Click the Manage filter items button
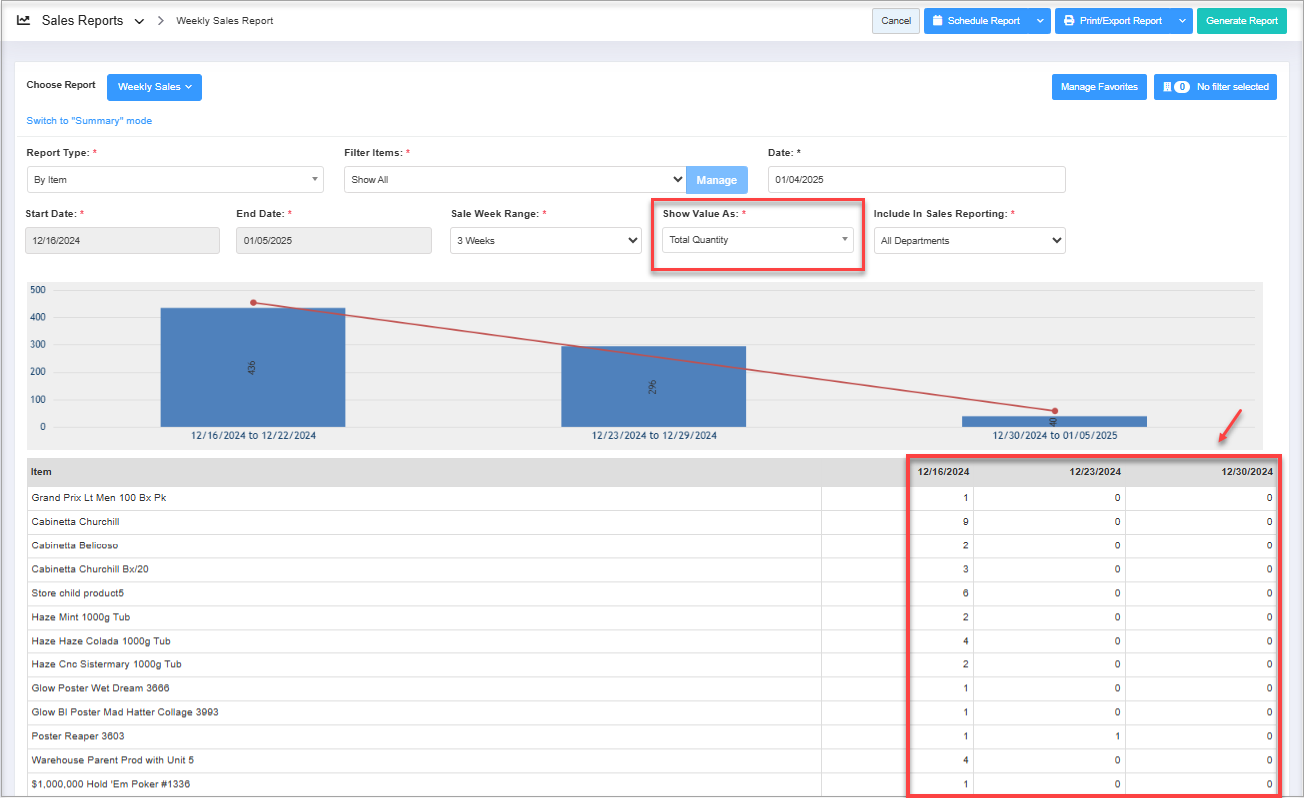Image resolution: width=1304 pixels, height=798 pixels. [x=717, y=180]
